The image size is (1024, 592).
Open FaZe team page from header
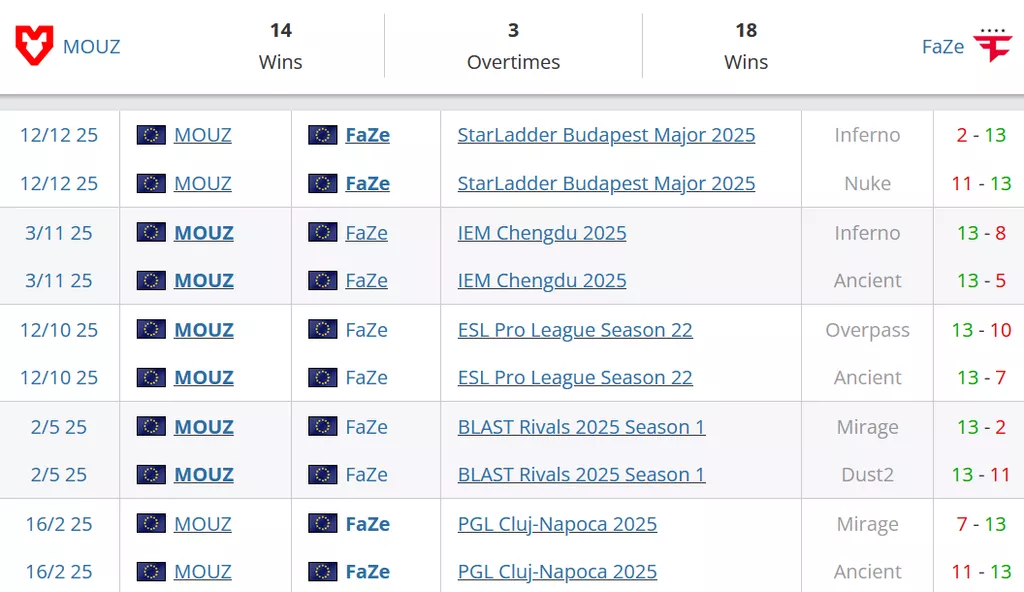[943, 47]
